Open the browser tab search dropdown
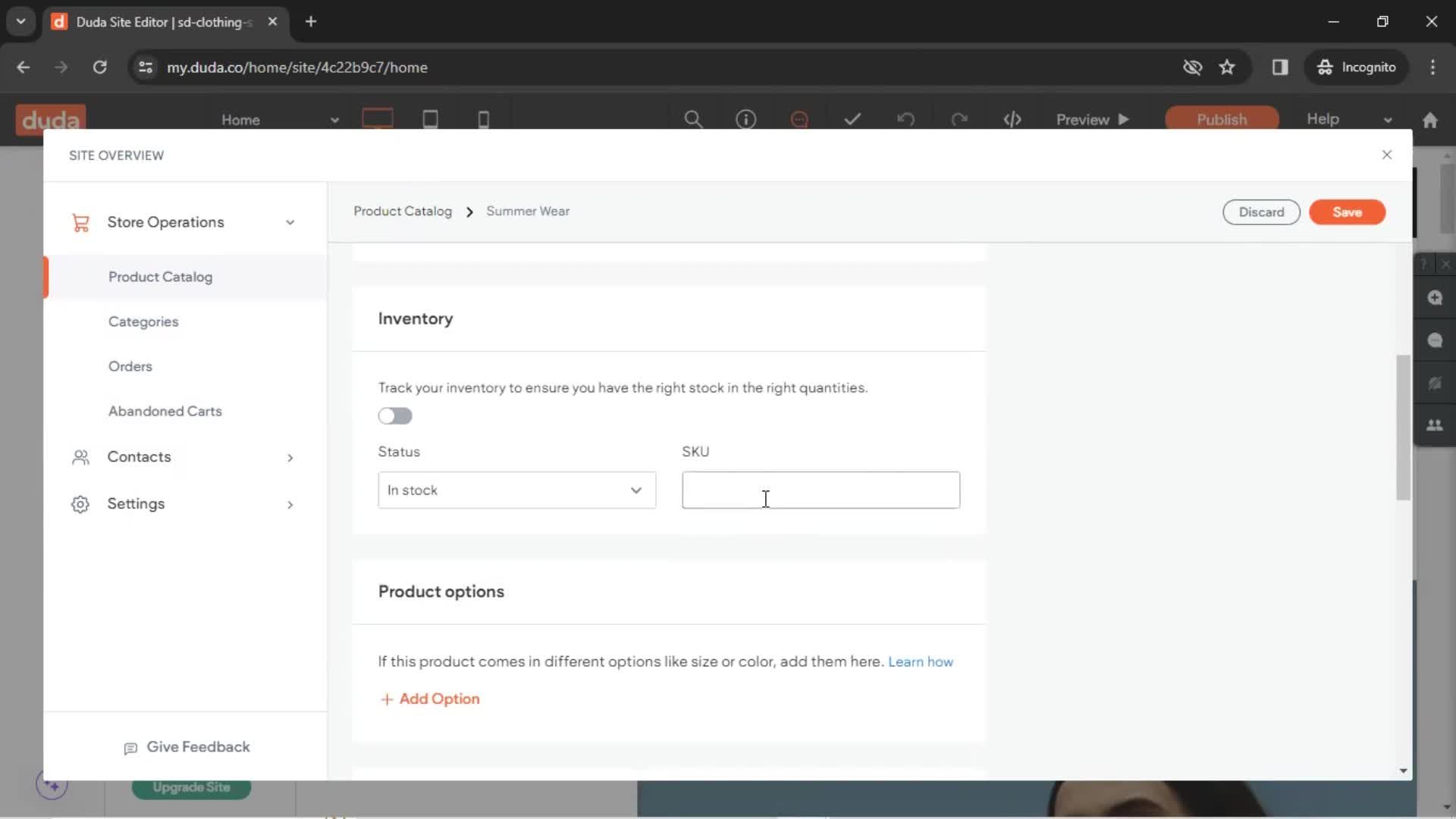 click(20, 21)
